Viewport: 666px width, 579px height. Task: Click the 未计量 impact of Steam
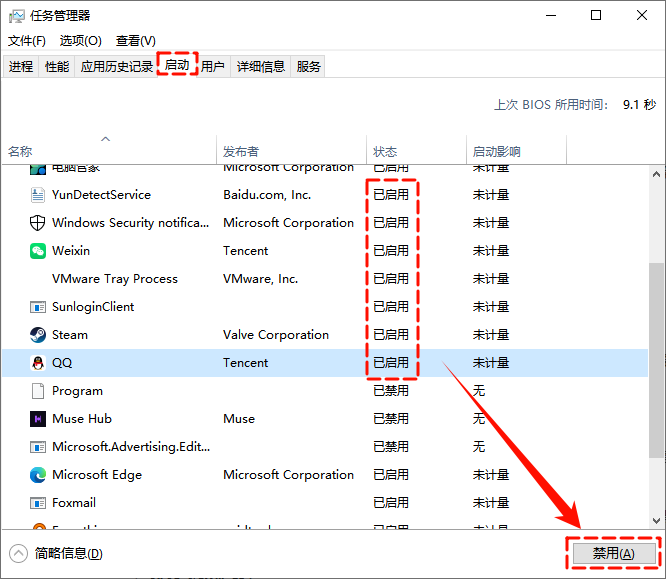point(491,335)
